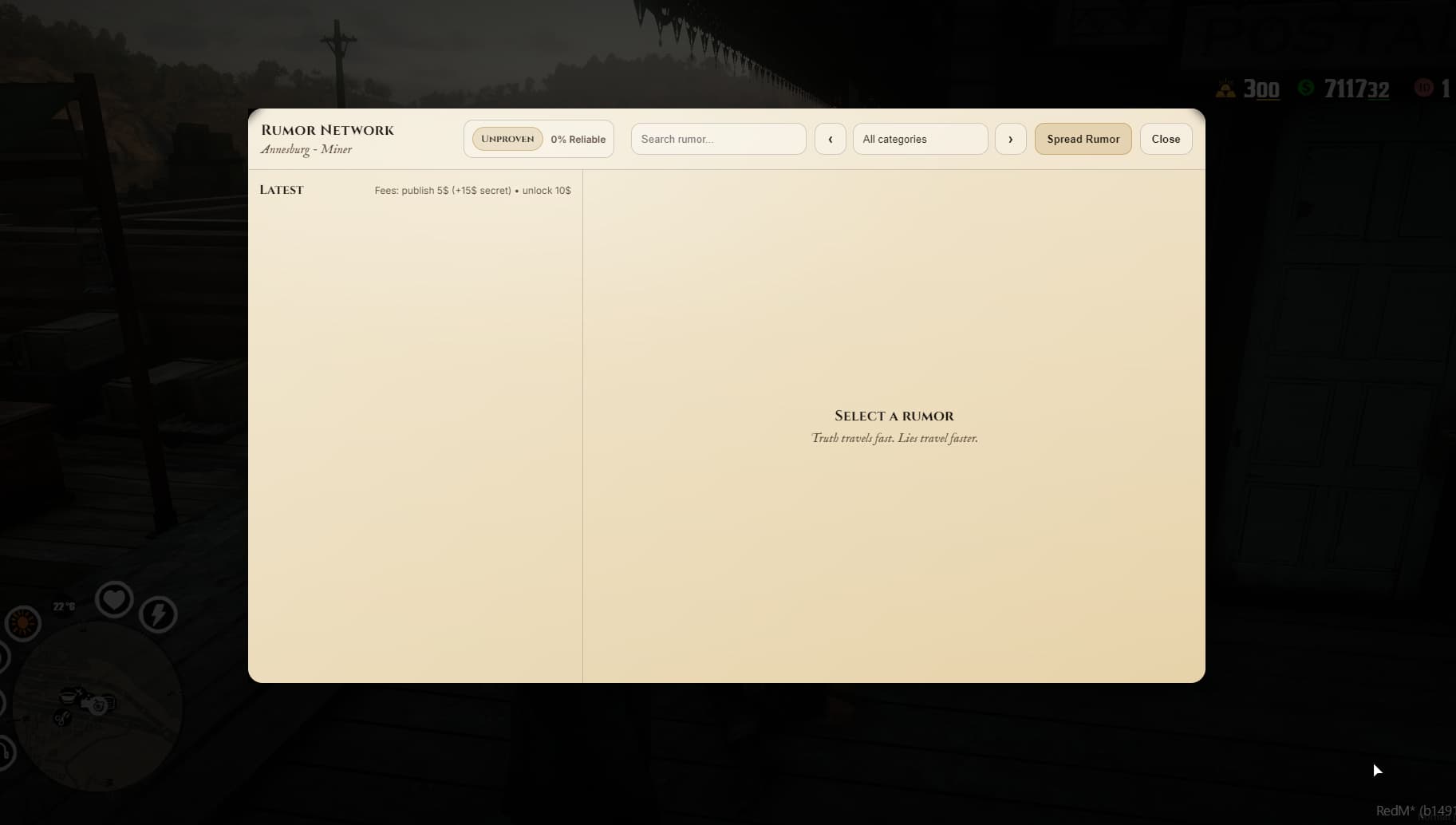The height and width of the screenshot is (825, 1456).
Task: Click the Spread Rumor button
Action: [x=1083, y=139]
